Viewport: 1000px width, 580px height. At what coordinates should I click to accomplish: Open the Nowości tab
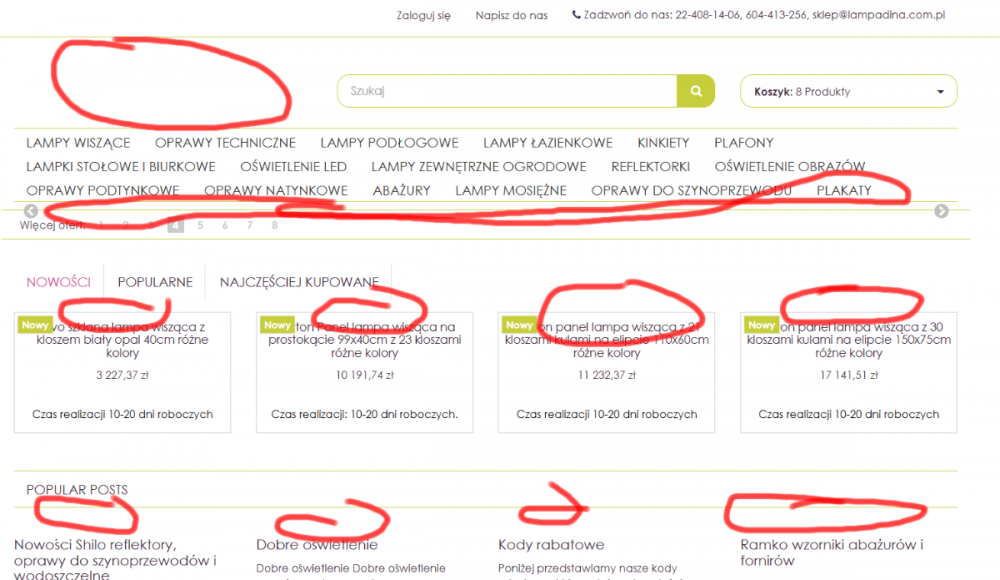(59, 282)
